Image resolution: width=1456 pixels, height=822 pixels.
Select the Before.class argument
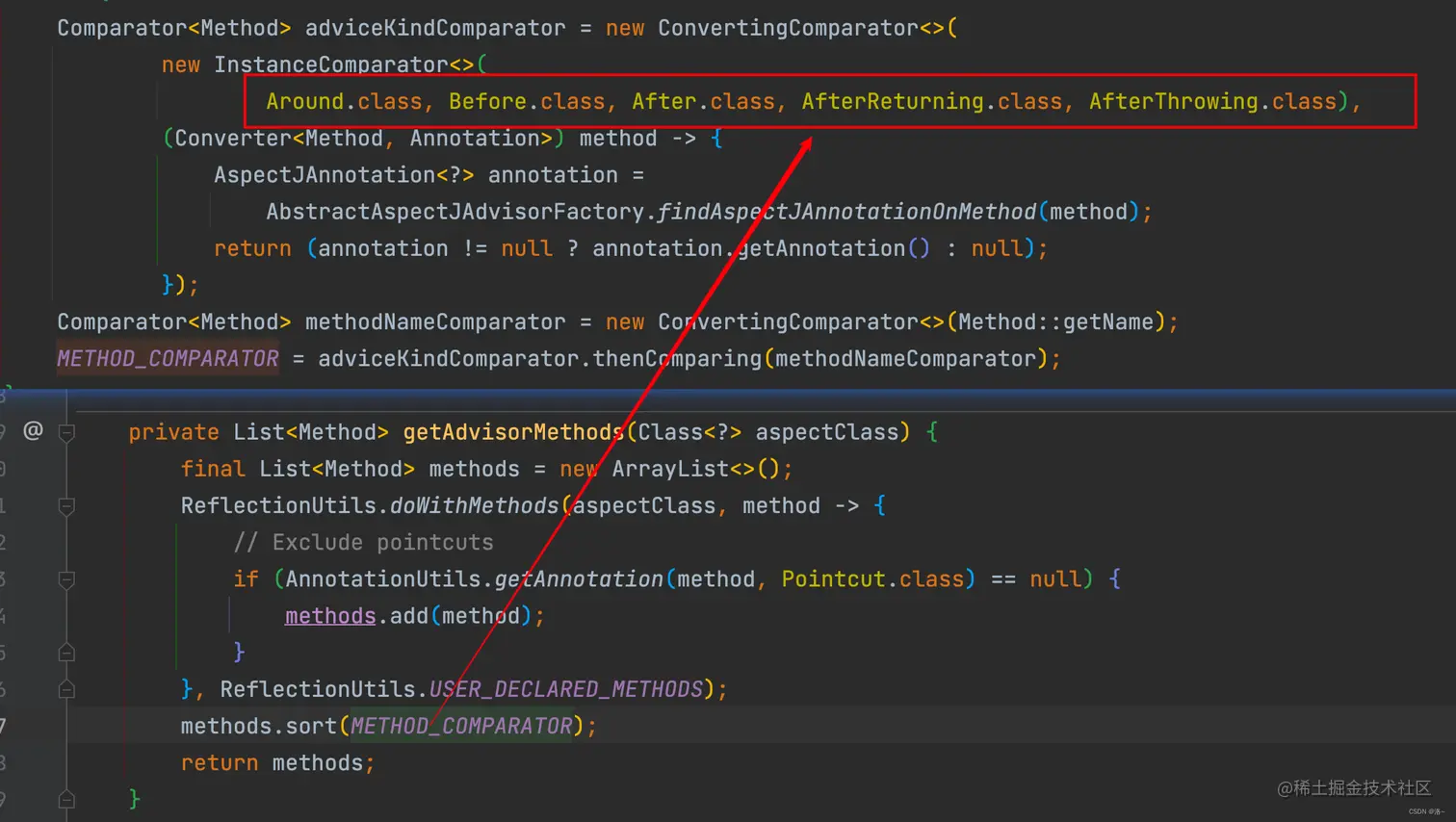(527, 101)
